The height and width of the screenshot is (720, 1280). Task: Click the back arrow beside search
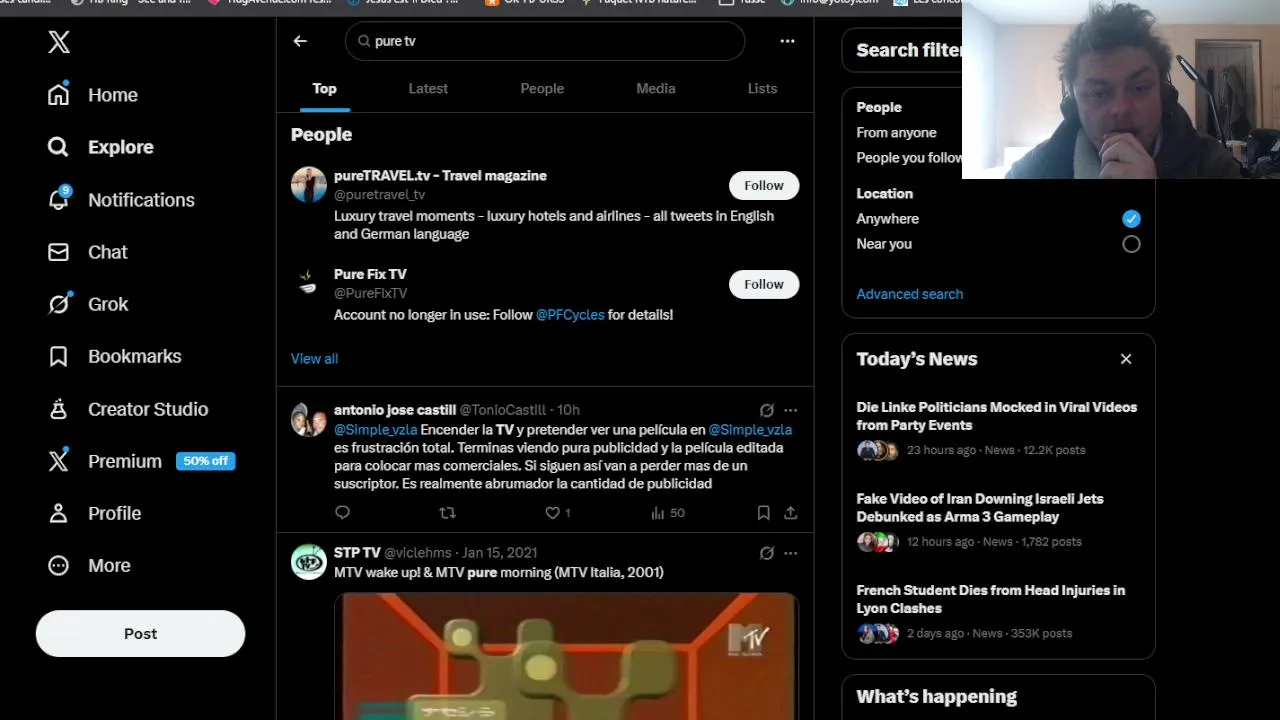300,41
